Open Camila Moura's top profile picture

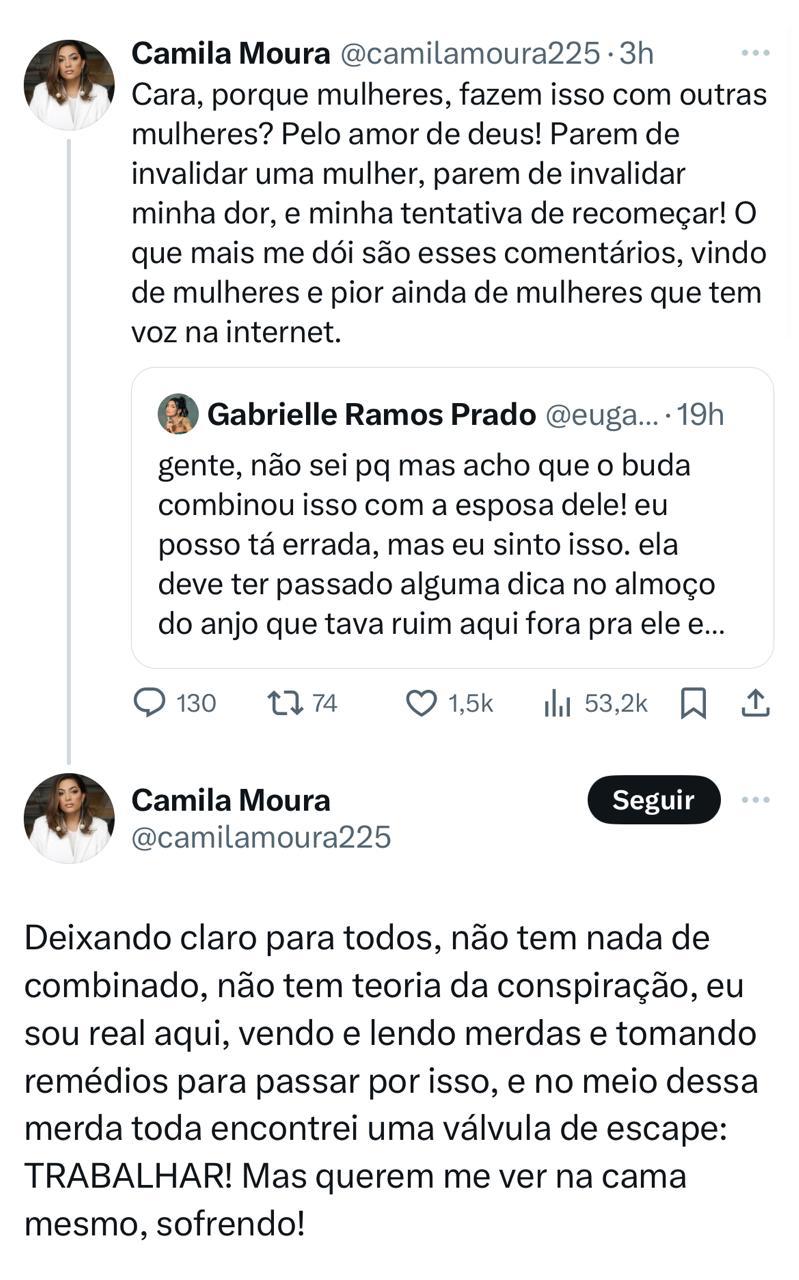click(x=69, y=85)
